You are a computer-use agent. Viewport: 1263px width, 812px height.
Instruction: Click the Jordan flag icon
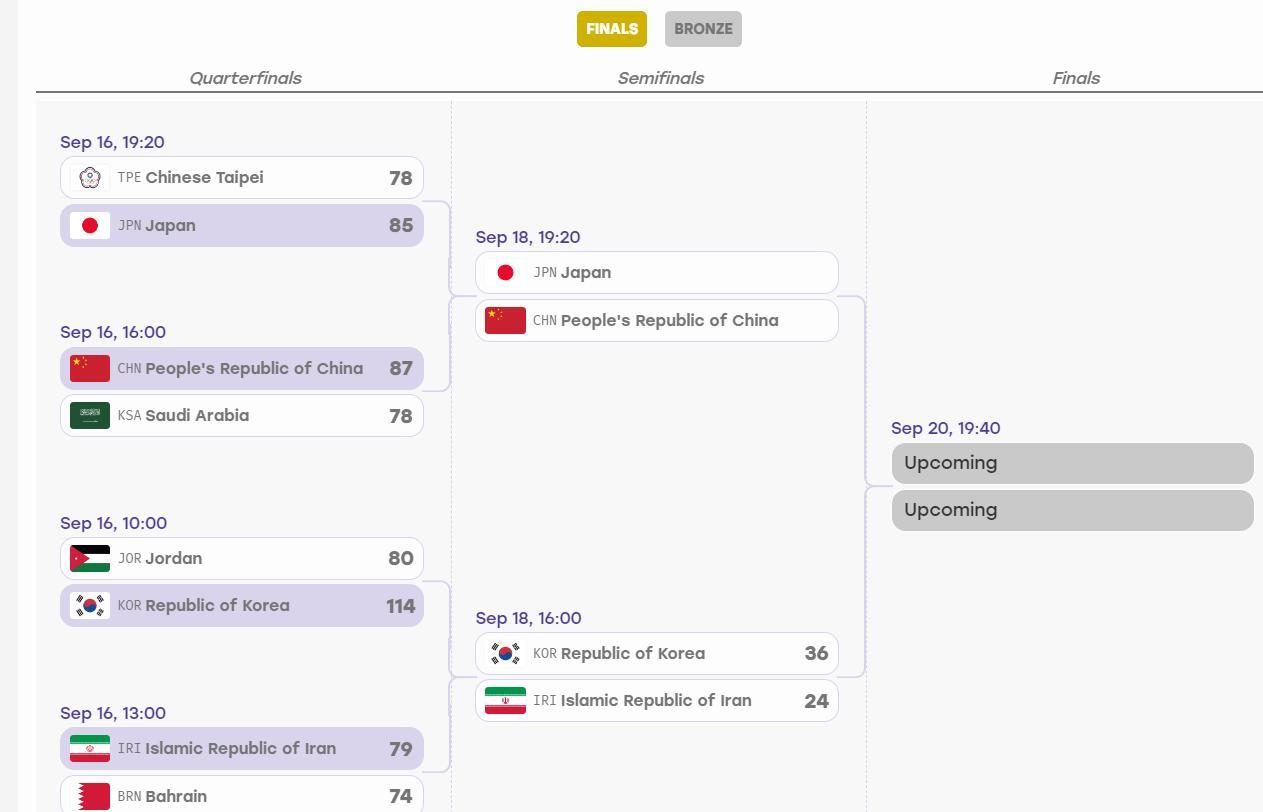(x=90, y=558)
